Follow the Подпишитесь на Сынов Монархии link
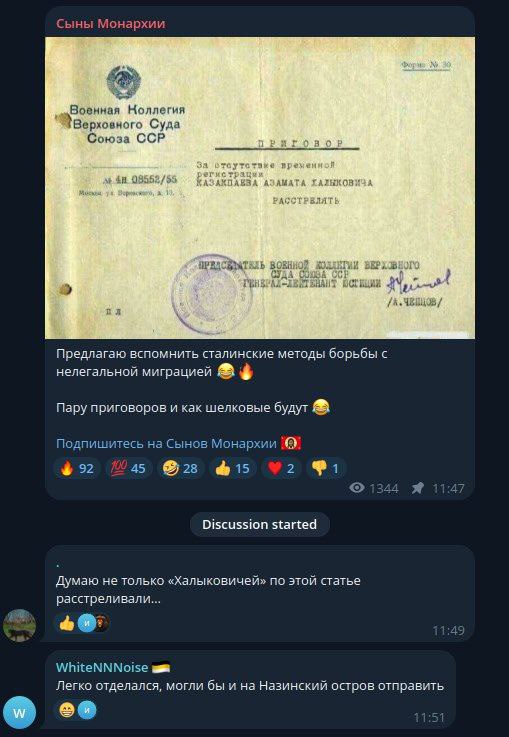This screenshot has width=509, height=737. [x=166, y=443]
